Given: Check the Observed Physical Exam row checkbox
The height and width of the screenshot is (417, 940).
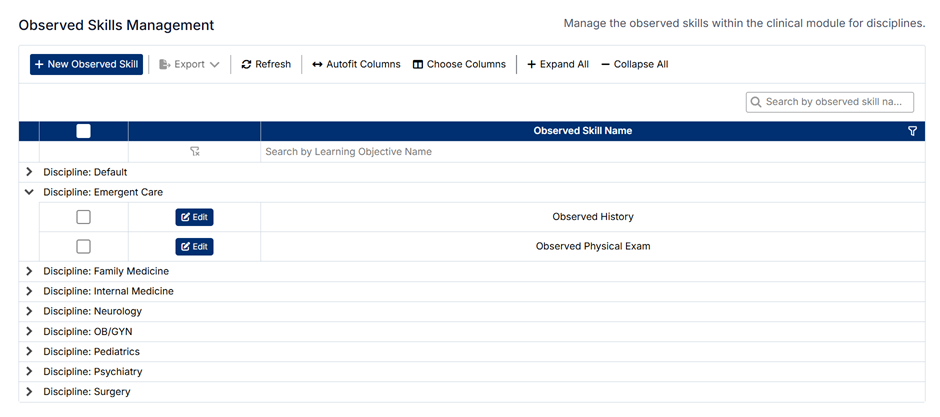Looking at the screenshot, I should [83, 246].
